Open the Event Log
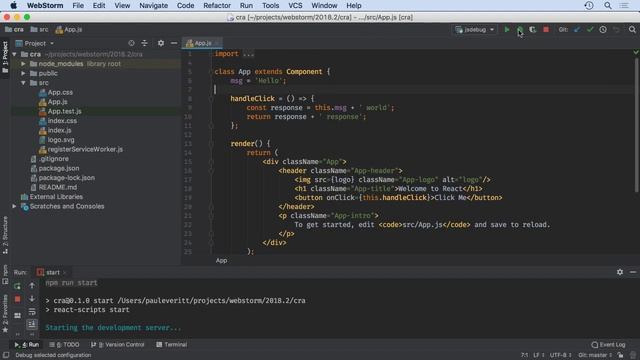Viewport: 640px width, 360px height. pos(608,345)
